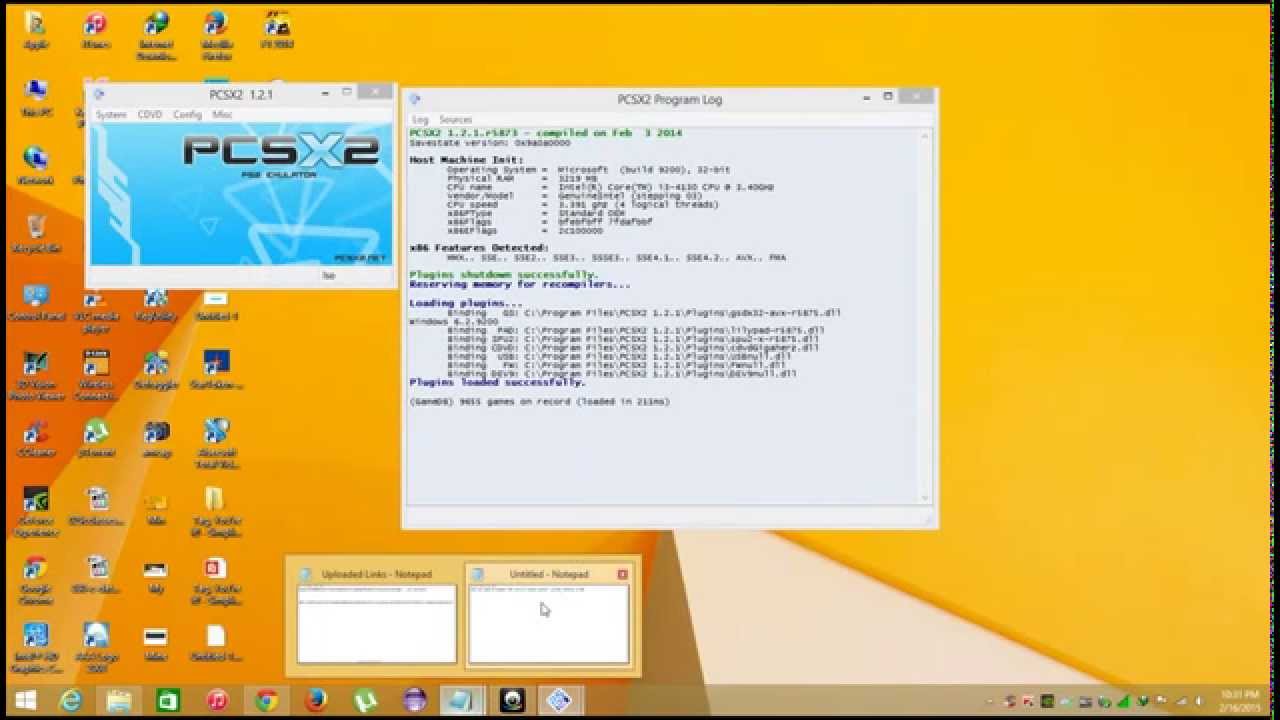Click the PCSX2 taskbar button

pos(560,700)
